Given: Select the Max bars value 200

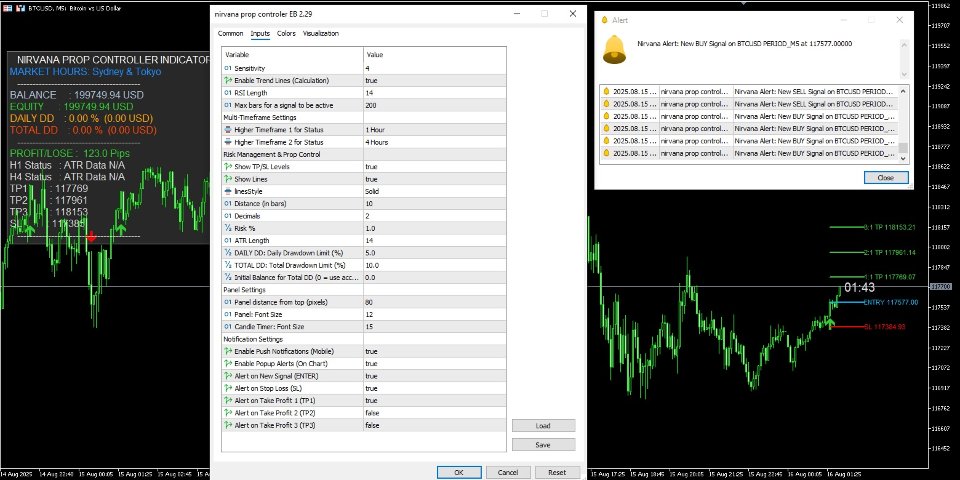Looking at the screenshot, I should coord(435,105).
